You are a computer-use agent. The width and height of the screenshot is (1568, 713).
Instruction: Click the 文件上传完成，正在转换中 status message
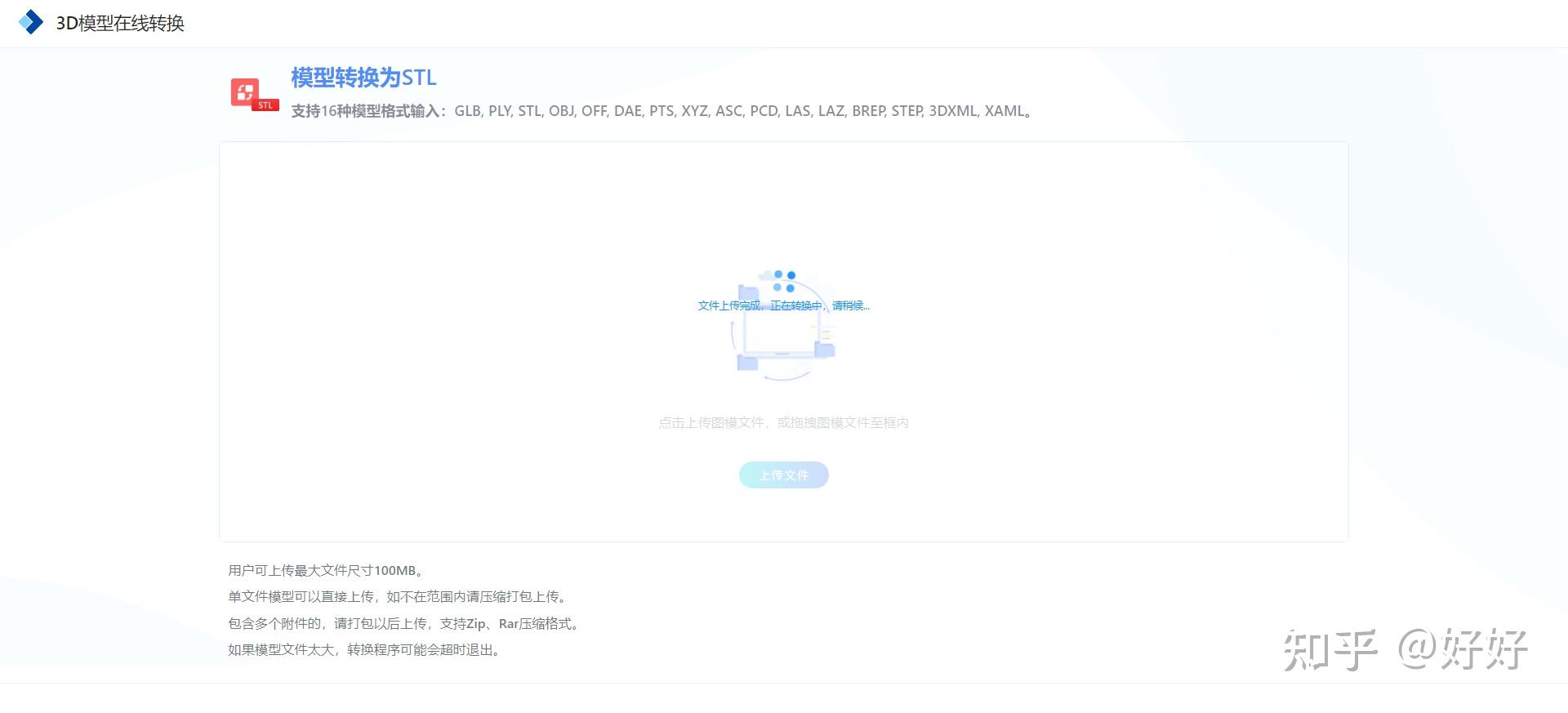coord(784,305)
